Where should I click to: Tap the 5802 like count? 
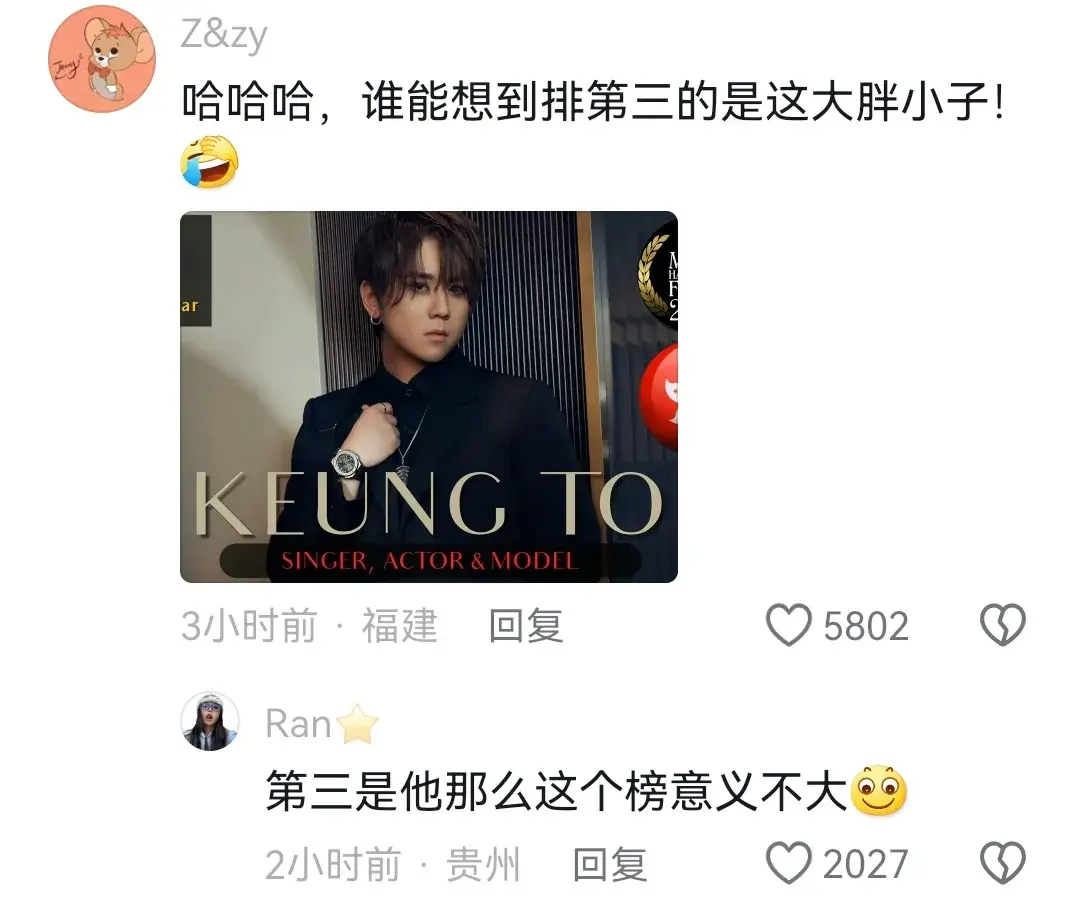[866, 626]
